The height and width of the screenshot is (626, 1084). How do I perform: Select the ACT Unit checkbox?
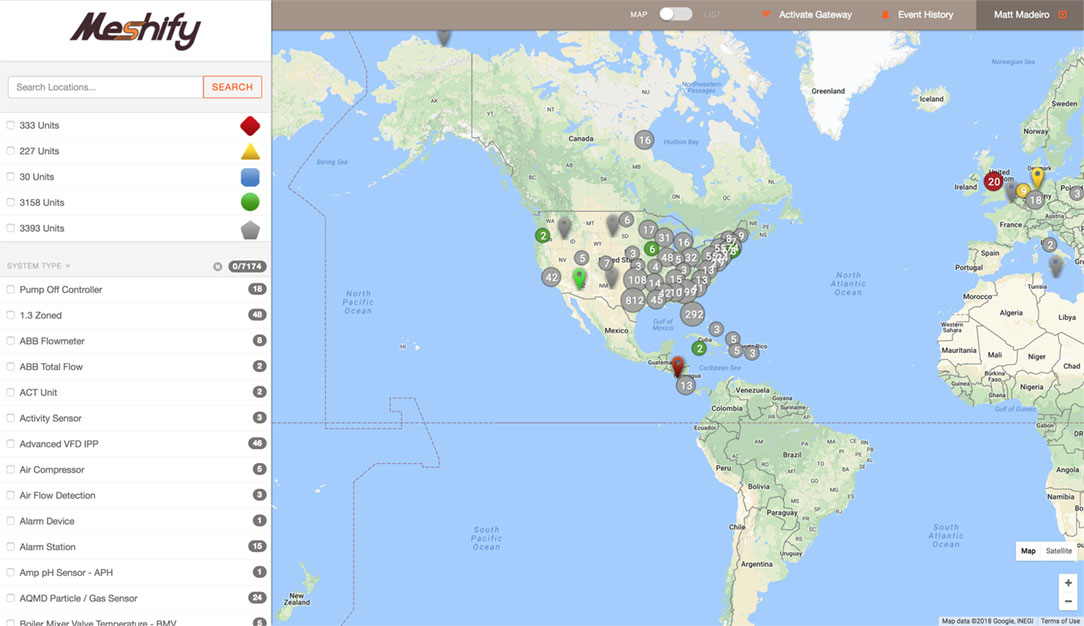(10, 392)
